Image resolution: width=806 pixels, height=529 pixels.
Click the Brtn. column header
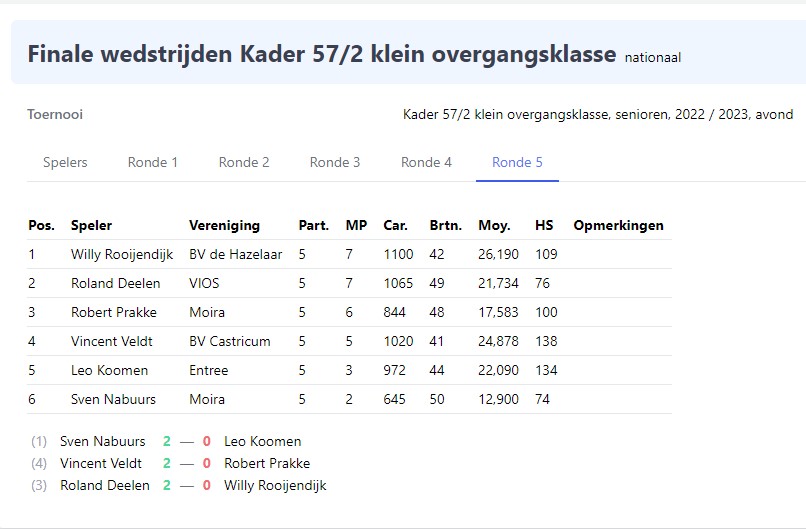[446, 225]
